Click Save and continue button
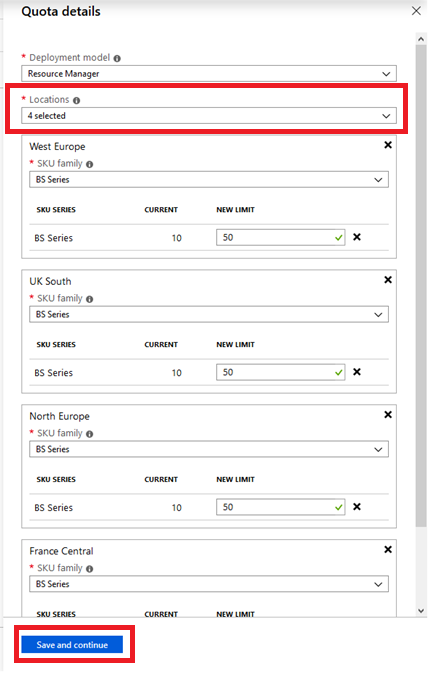Viewport: 433px width, 677px height. point(72,645)
